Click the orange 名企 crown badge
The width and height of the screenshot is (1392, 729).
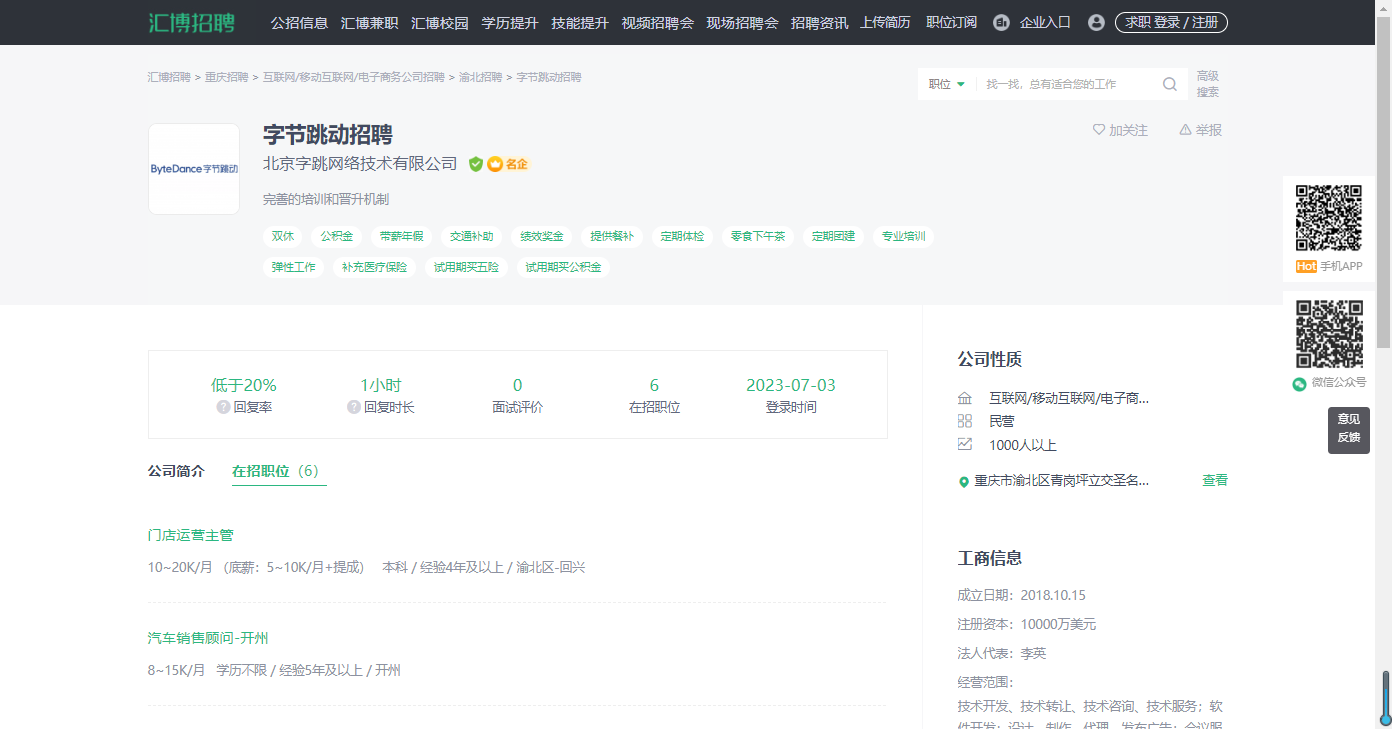pyautogui.click(x=507, y=164)
